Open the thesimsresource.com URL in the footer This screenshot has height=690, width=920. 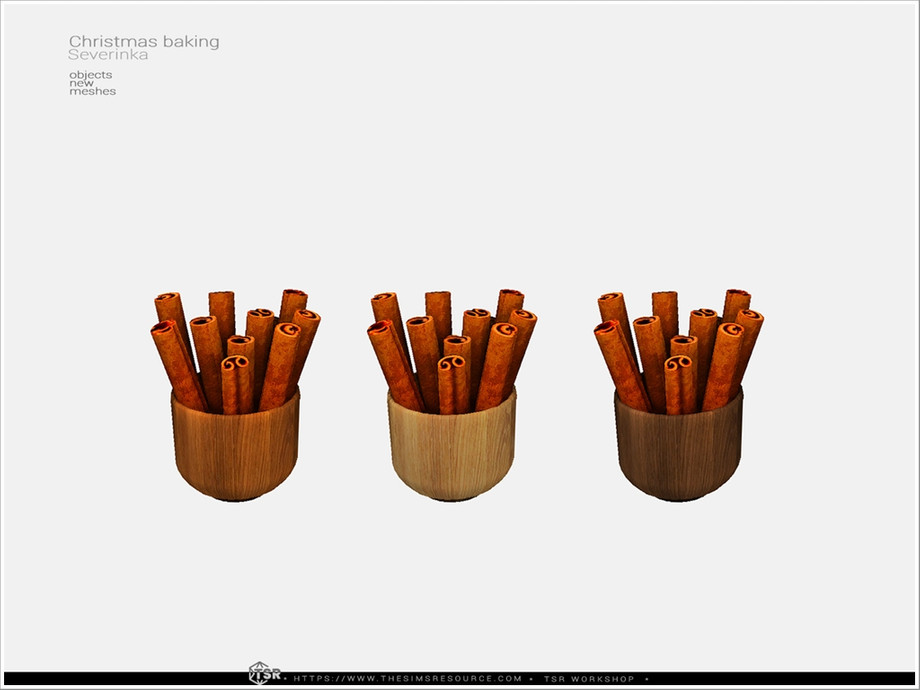pyautogui.click(x=408, y=679)
